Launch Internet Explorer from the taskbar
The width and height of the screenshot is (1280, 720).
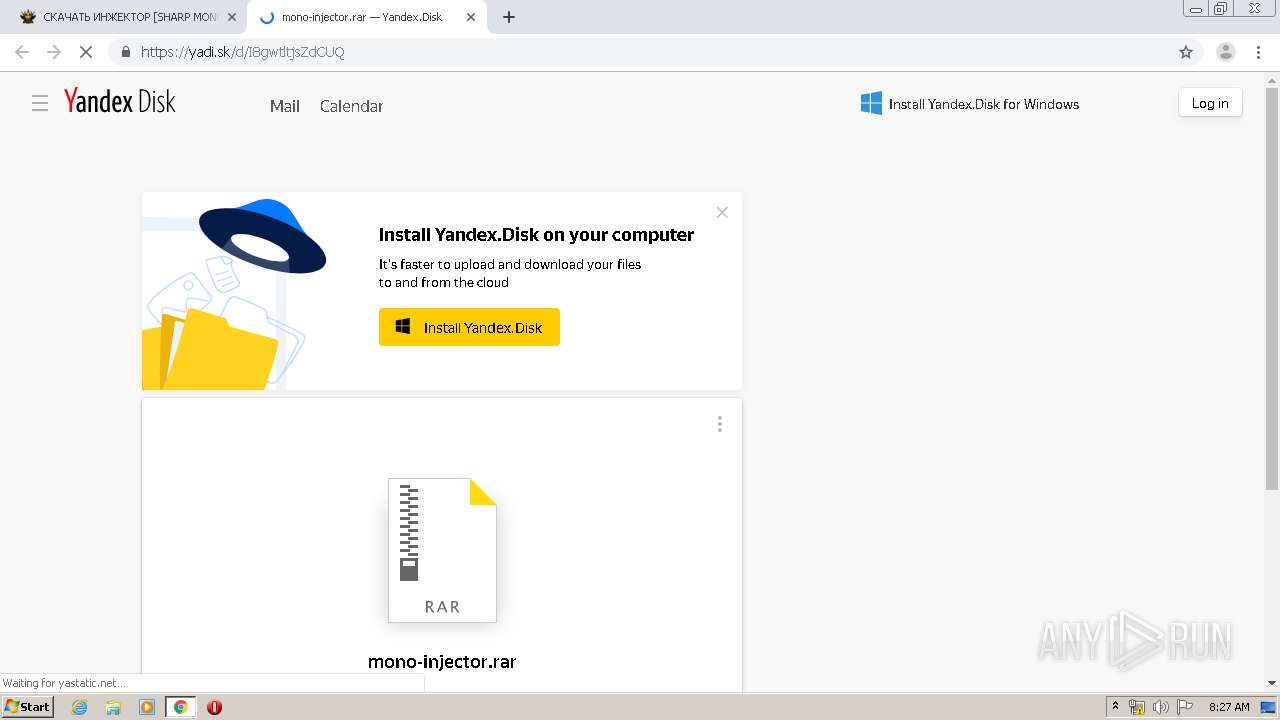pyautogui.click(x=79, y=707)
